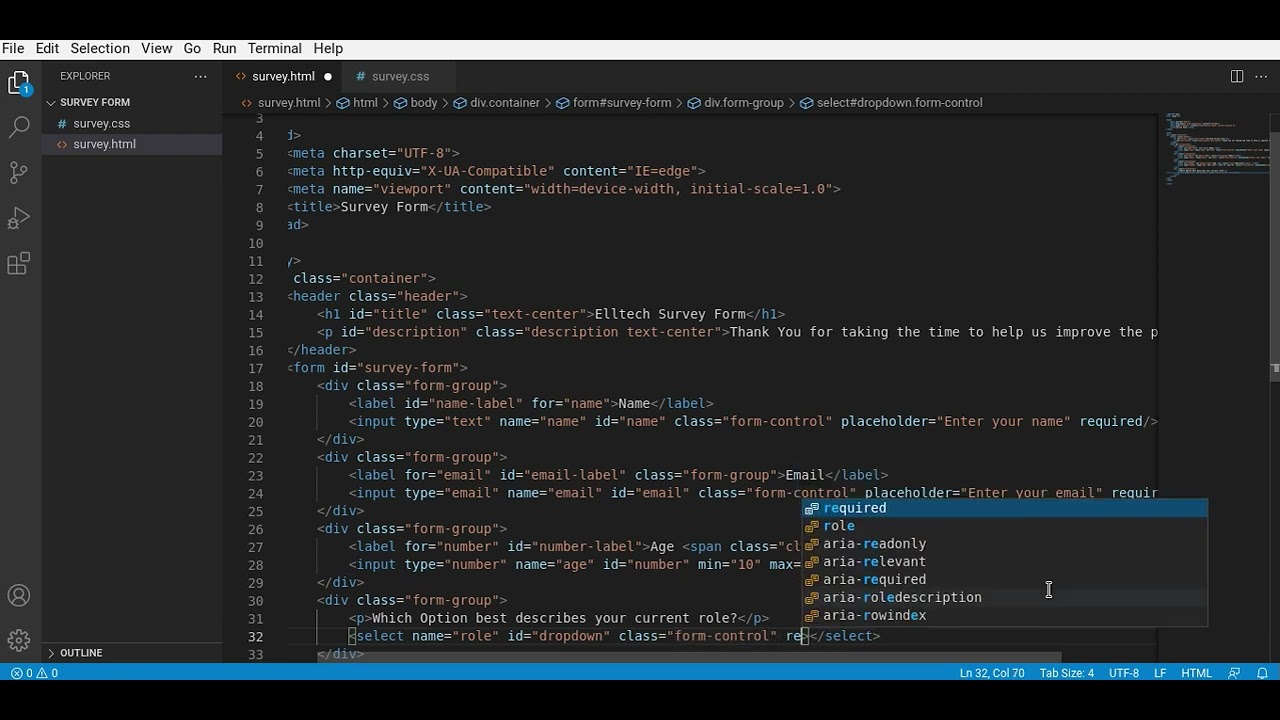Switch to the survey.html editor tab
This screenshot has width=1280, height=720.
tap(283, 76)
